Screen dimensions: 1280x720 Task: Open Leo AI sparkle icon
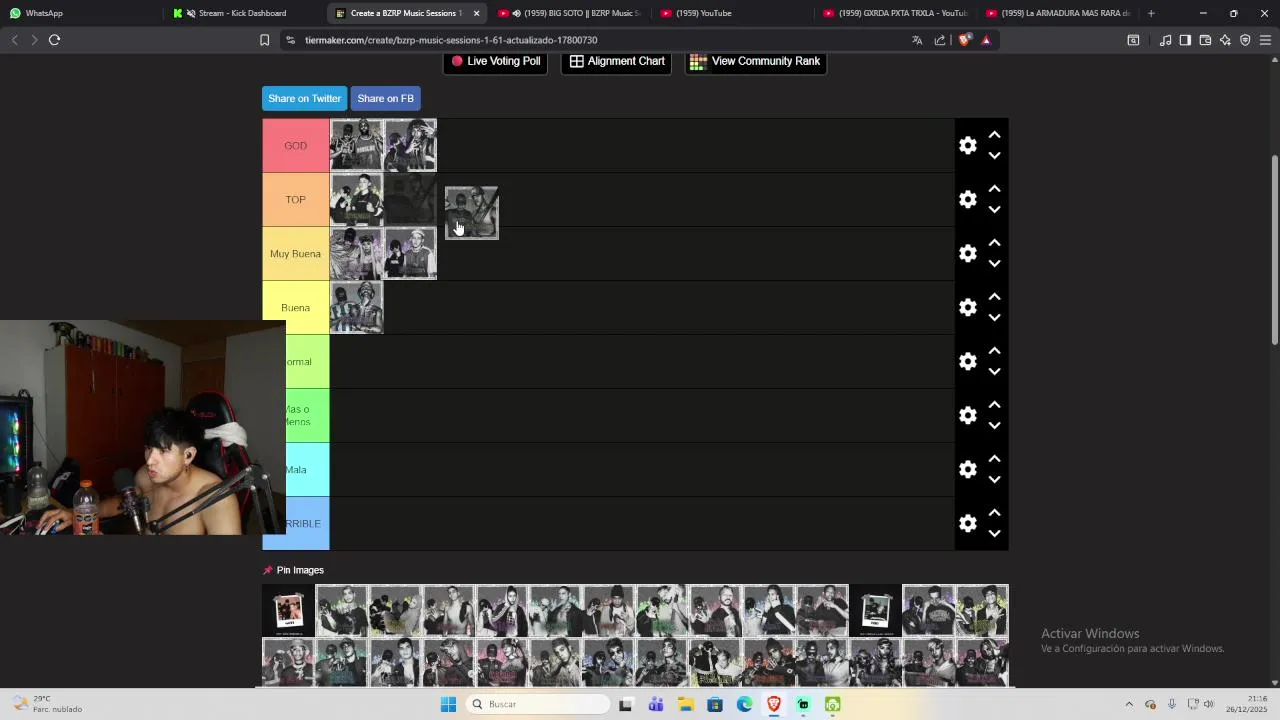click(1225, 40)
